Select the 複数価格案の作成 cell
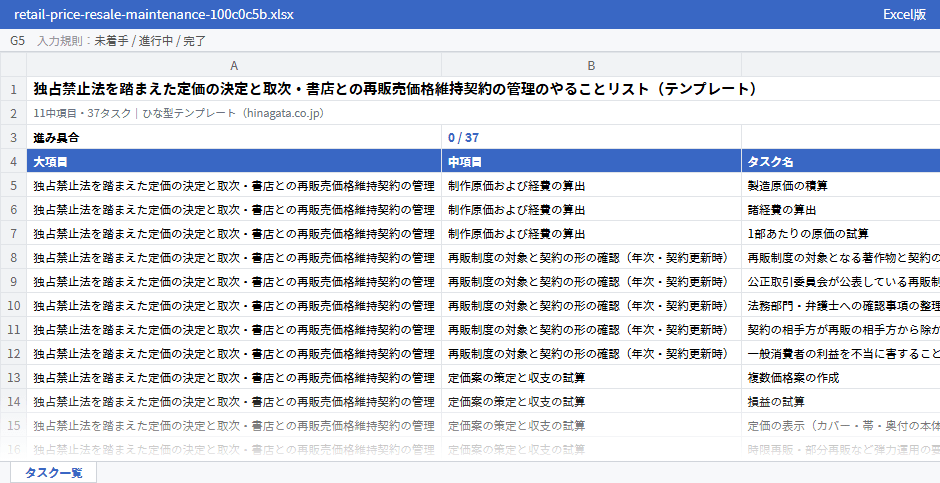This screenshot has height=483, width=940. [x=840, y=378]
